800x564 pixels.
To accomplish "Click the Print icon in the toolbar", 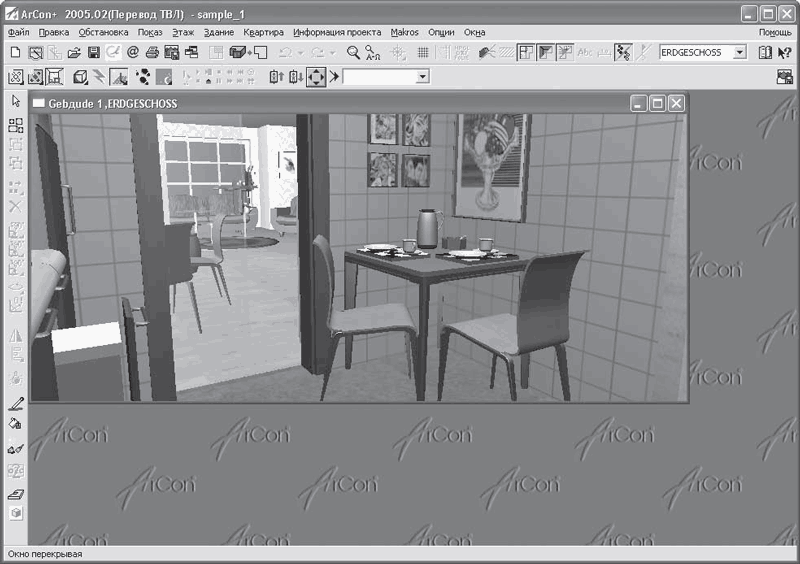I will tap(151, 52).
